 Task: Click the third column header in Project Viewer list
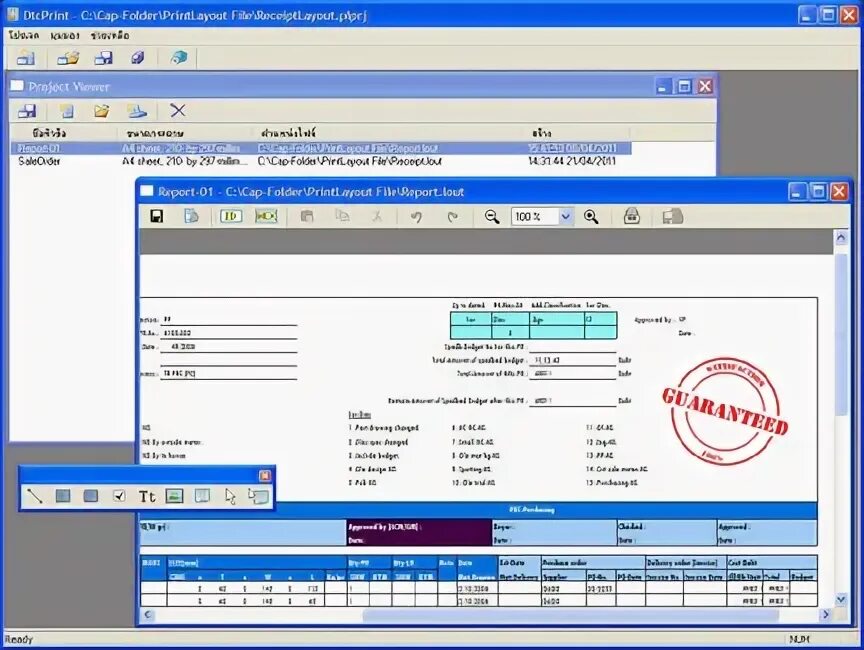click(x=389, y=133)
